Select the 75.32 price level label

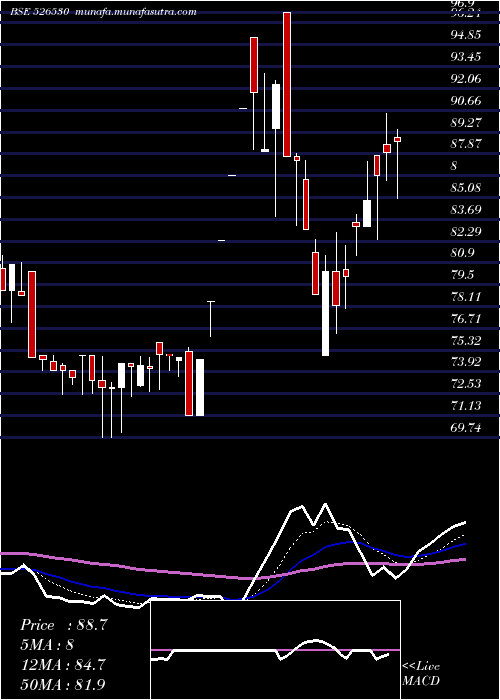(x=466, y=341)
